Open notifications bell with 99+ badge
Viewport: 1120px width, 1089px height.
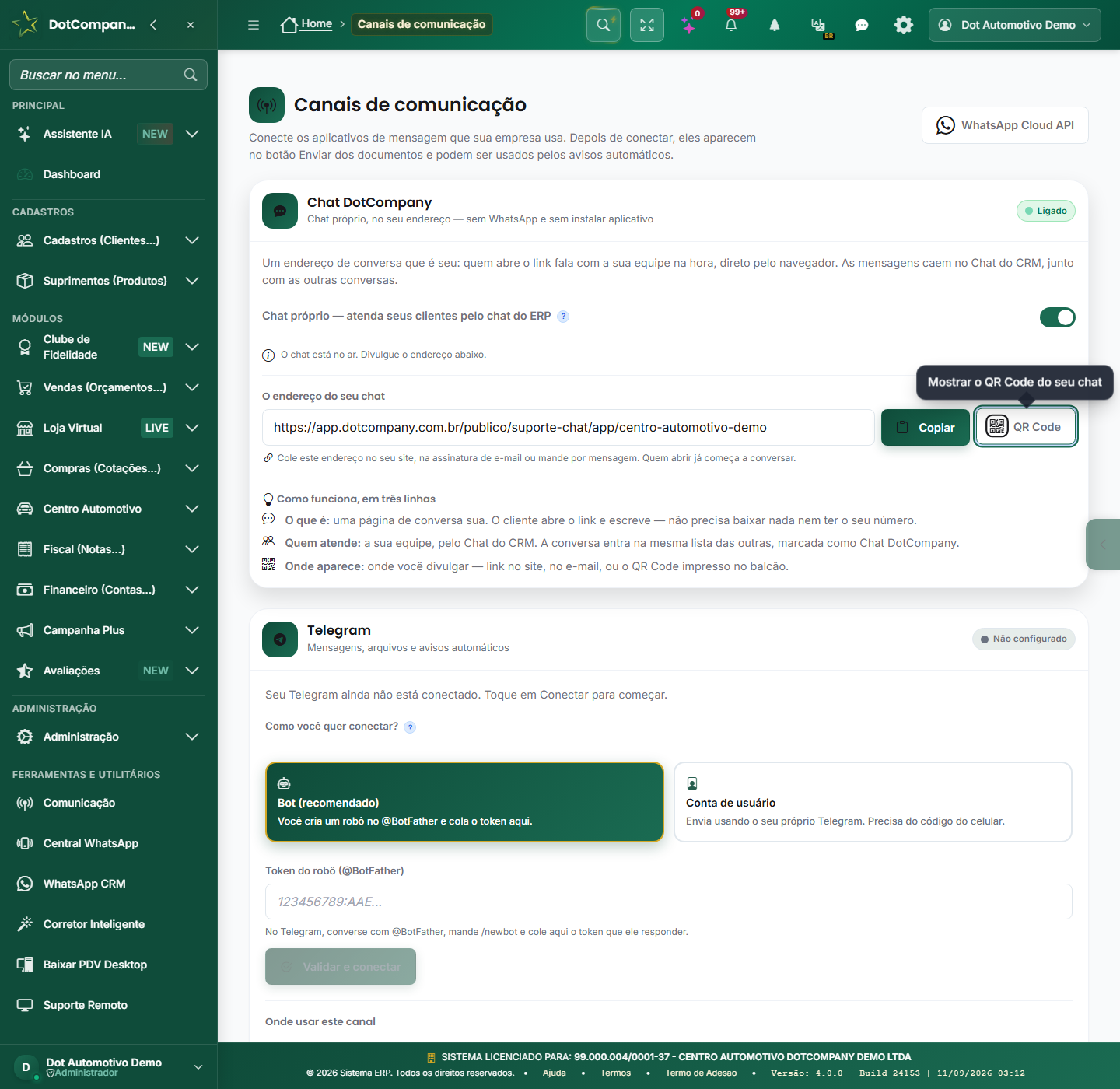pyautogui.click(x=731, y=25)
